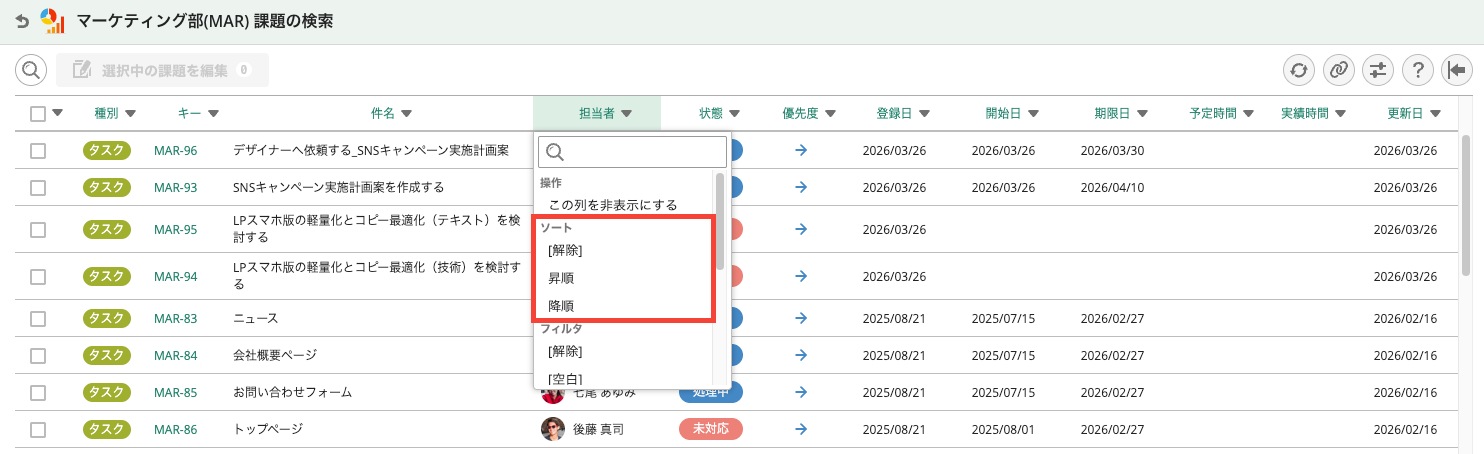Open issue key link MAR-84

(176, 355)
